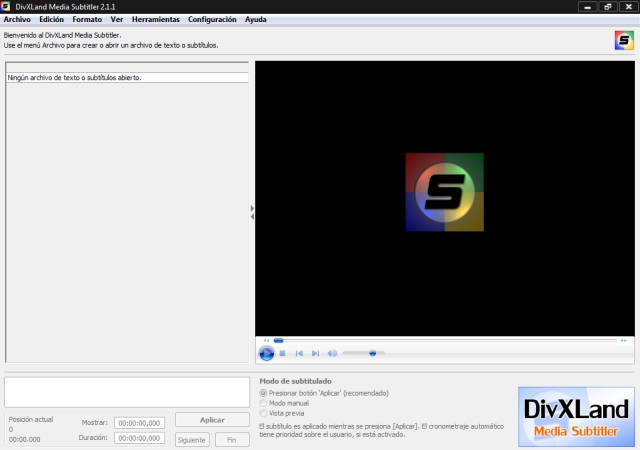Click the 'Modo de subtitulado' heading
Image resolution: width=640 pixels, height=450 pixels.
[296, 381]
